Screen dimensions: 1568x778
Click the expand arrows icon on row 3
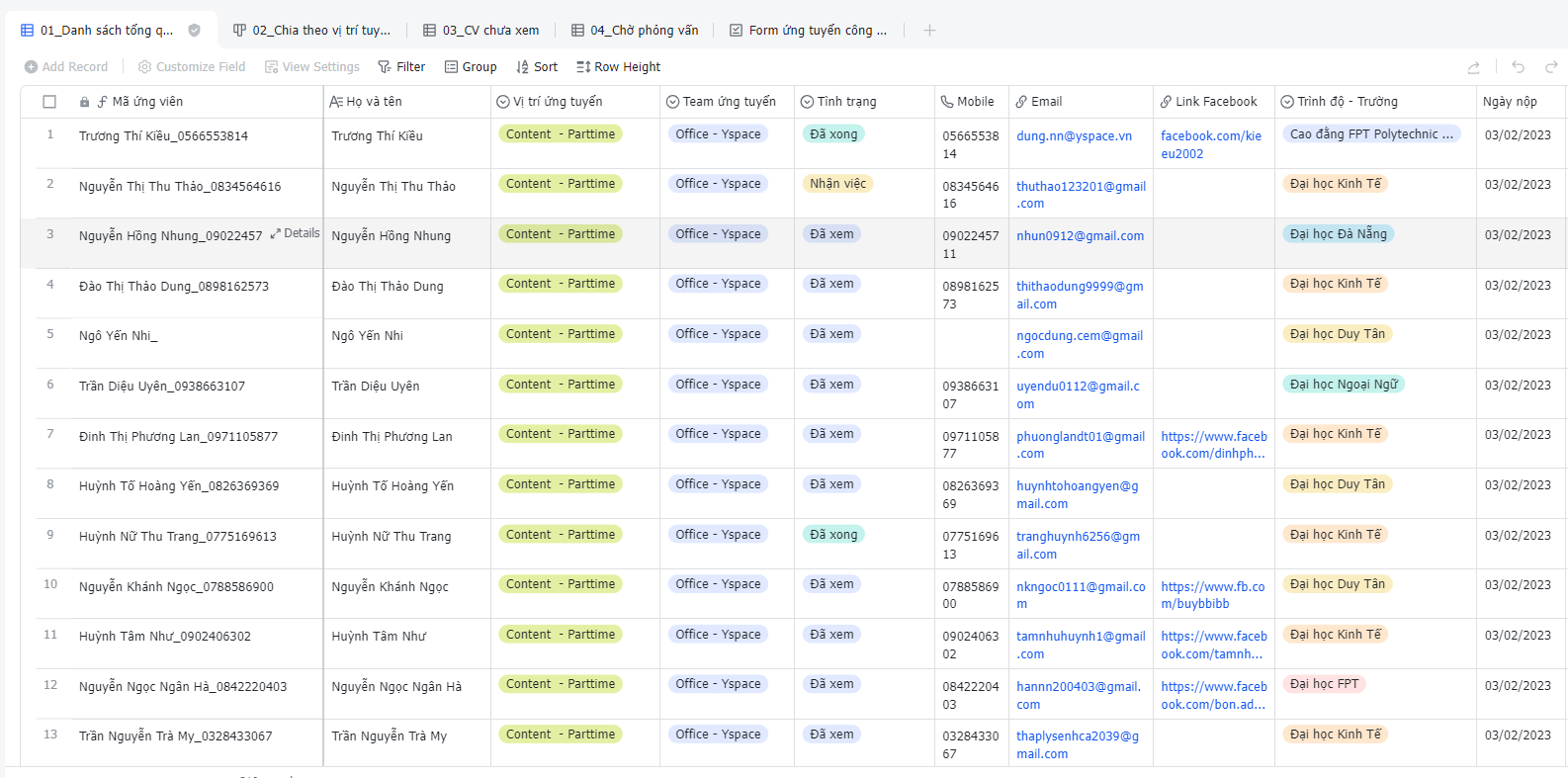[275, 234]
